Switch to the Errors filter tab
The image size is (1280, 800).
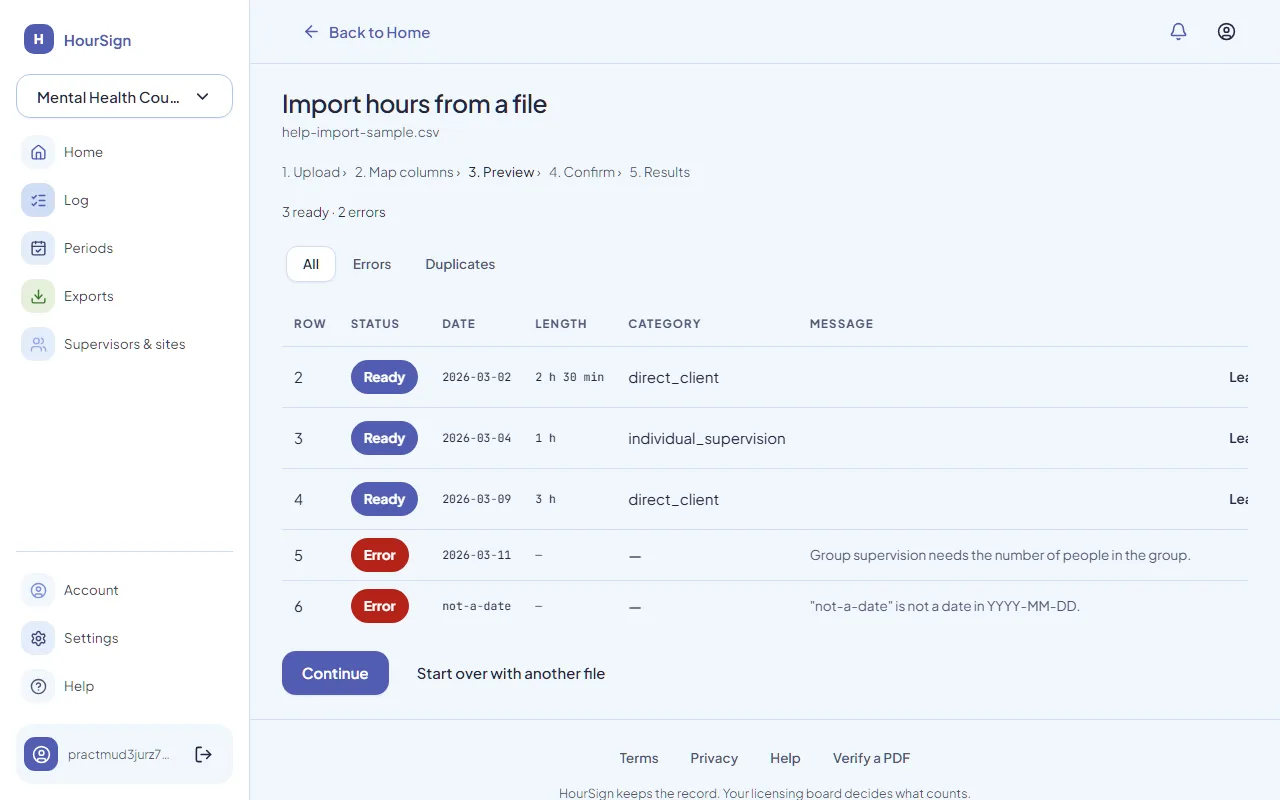tap(372, 264)
